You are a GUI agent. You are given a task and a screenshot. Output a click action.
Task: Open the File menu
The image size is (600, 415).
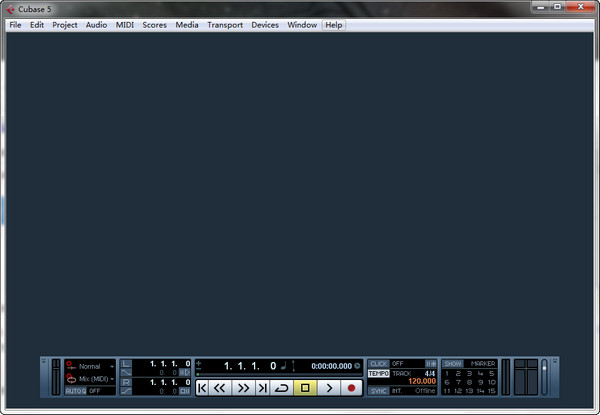click(15, 25)
